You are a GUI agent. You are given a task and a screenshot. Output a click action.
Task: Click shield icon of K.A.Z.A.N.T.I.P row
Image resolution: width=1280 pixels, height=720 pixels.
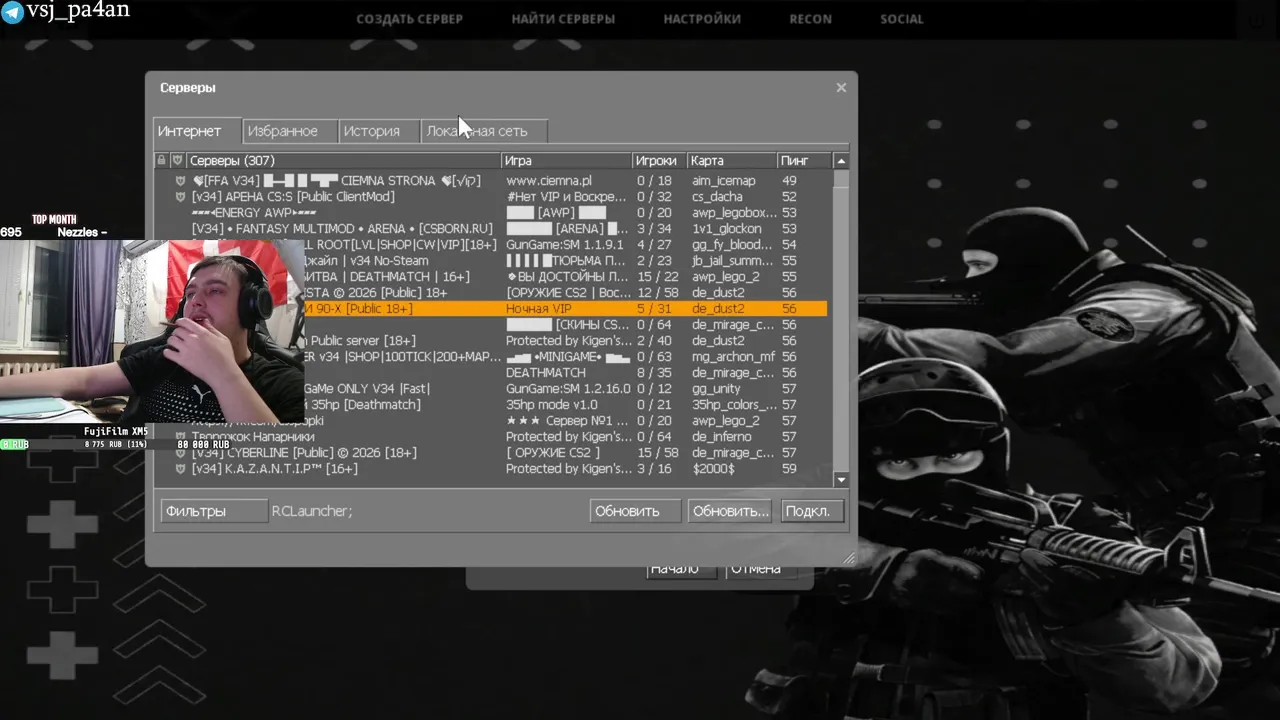click(x=180, y=469)
